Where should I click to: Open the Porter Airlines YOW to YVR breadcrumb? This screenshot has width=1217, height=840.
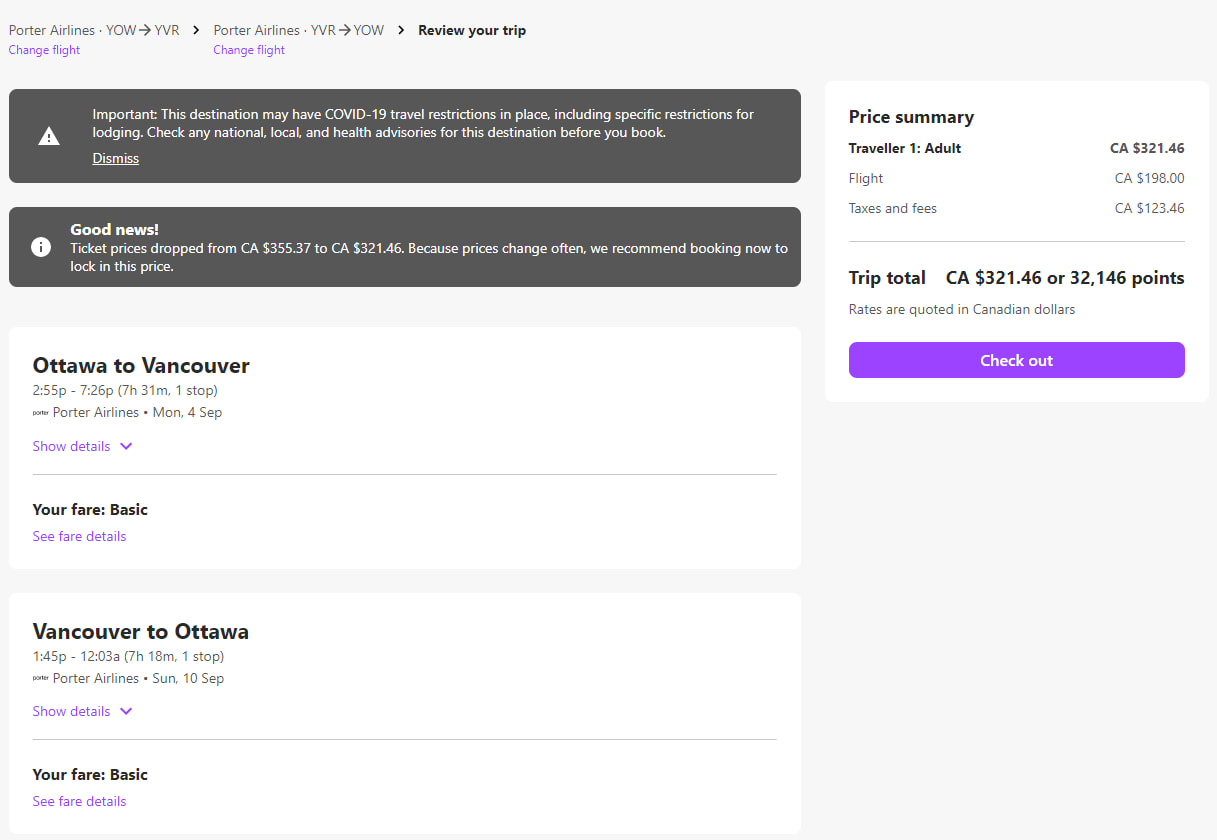[94, 30]
